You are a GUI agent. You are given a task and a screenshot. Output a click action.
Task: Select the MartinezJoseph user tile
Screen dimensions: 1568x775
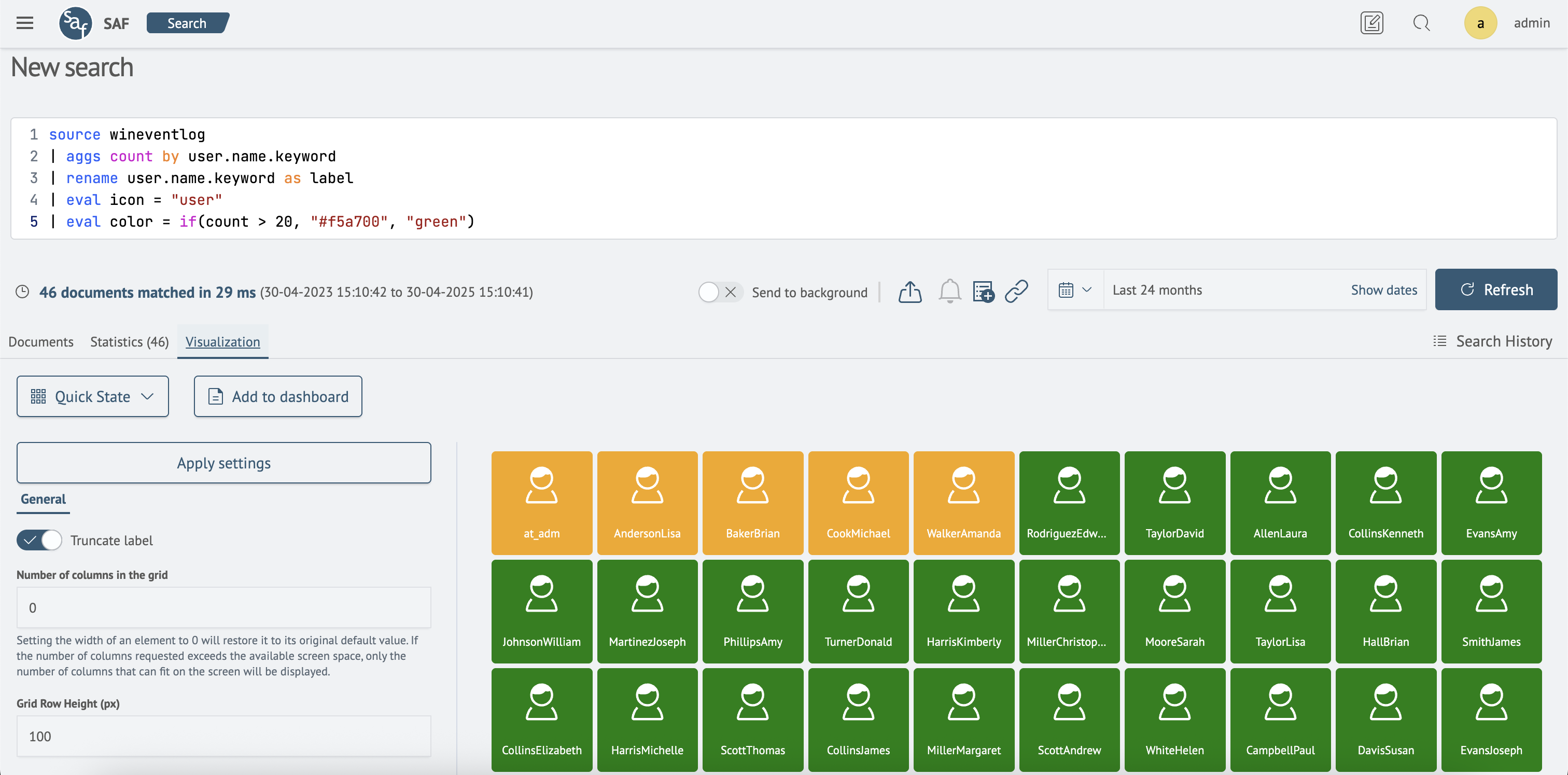tap(647, 611)
